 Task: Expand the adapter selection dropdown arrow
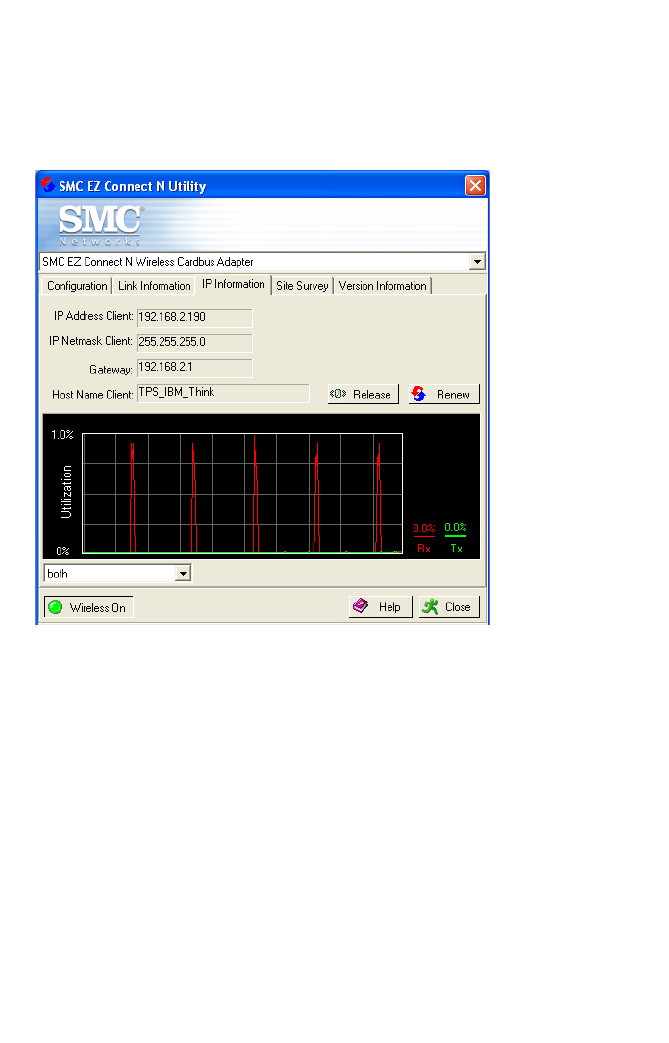tap(477, 262)
